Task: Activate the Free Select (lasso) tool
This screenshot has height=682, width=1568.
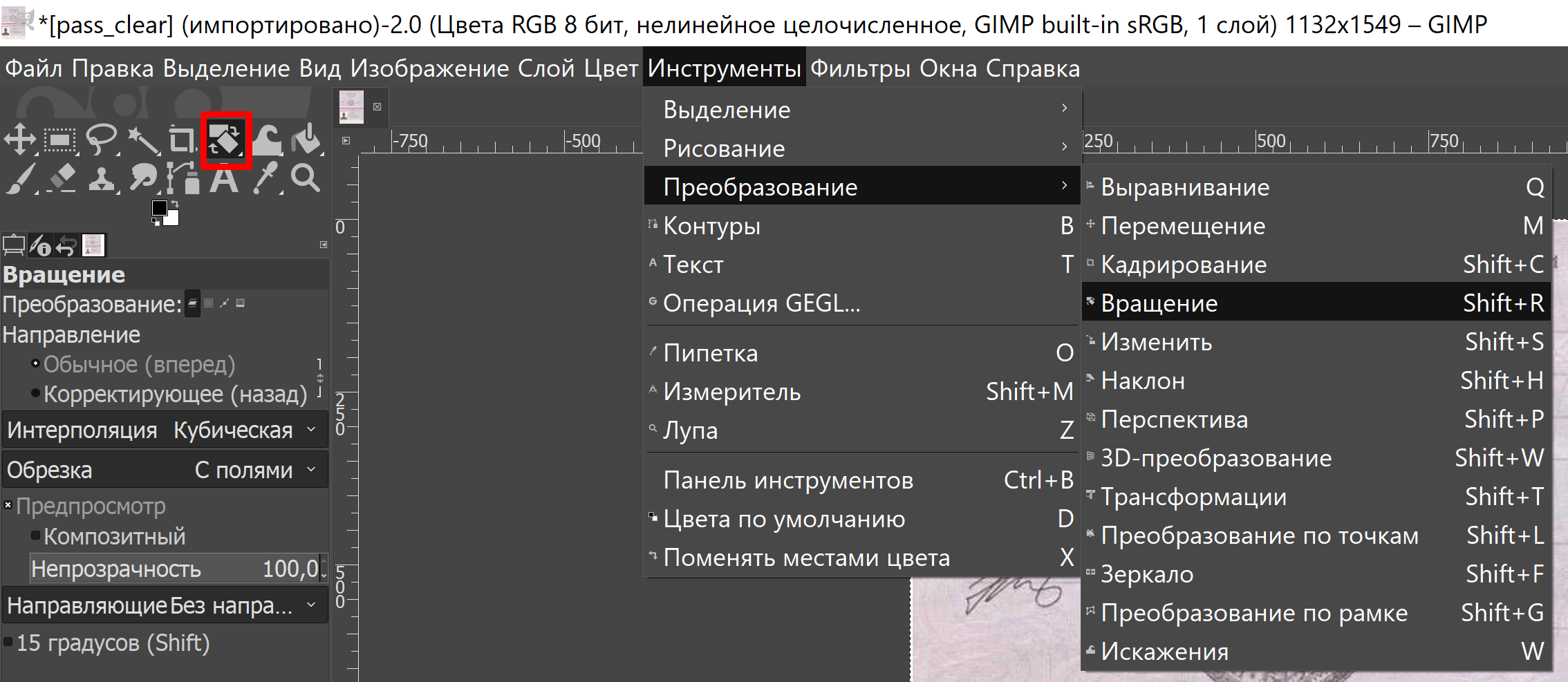Action: (100, 138)
